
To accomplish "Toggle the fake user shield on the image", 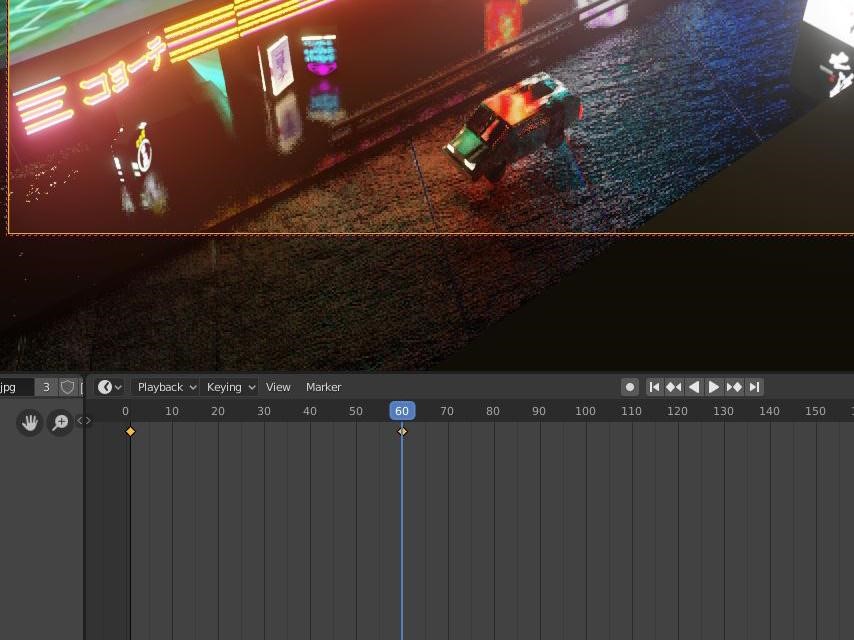I will 66,387.
